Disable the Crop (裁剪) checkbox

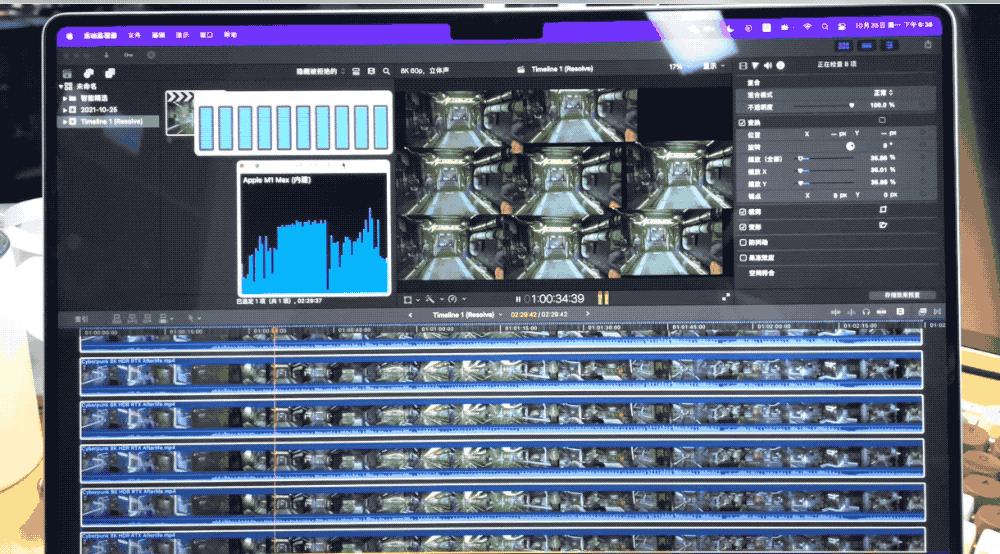coord(742,212)
